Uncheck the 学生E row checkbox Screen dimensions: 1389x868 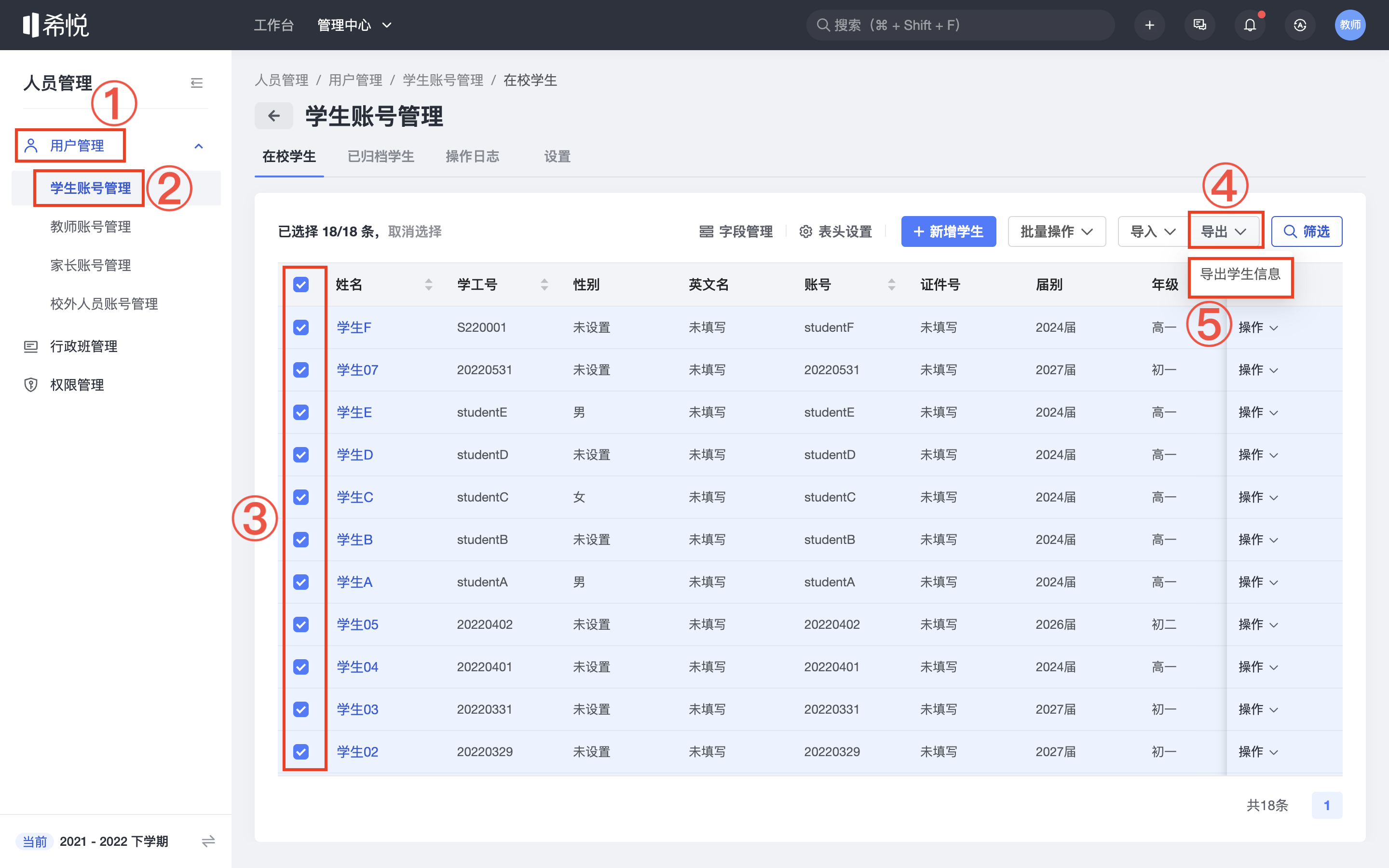tap(301, 412)
